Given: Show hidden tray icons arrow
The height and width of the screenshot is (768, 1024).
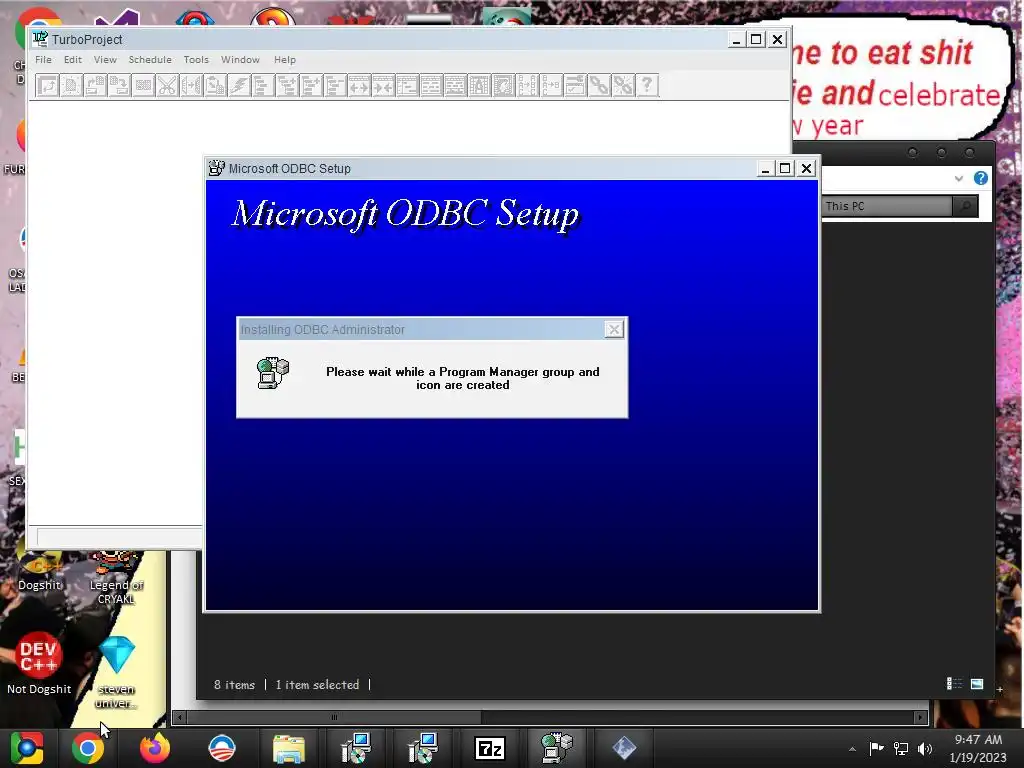Looking at the screenshot, I should pyautogui.click(x=852, y=749).
